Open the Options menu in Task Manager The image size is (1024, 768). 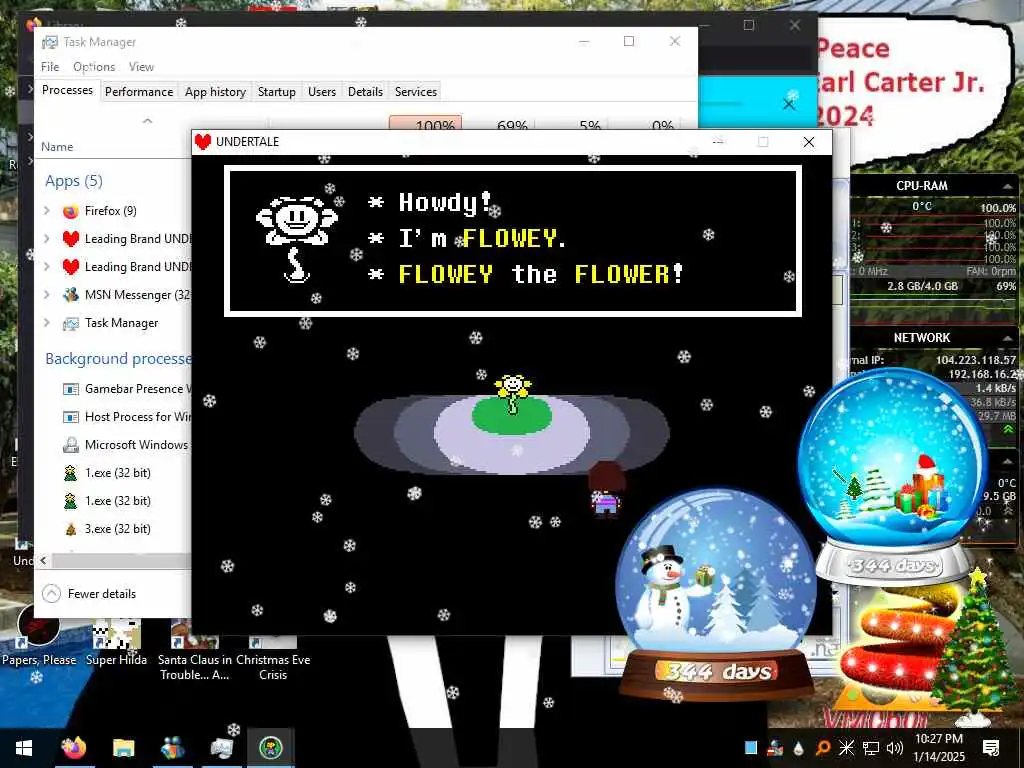(94, 67)
